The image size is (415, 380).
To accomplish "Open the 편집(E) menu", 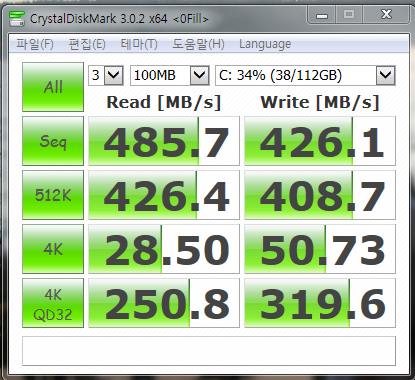I will (87, 44).
